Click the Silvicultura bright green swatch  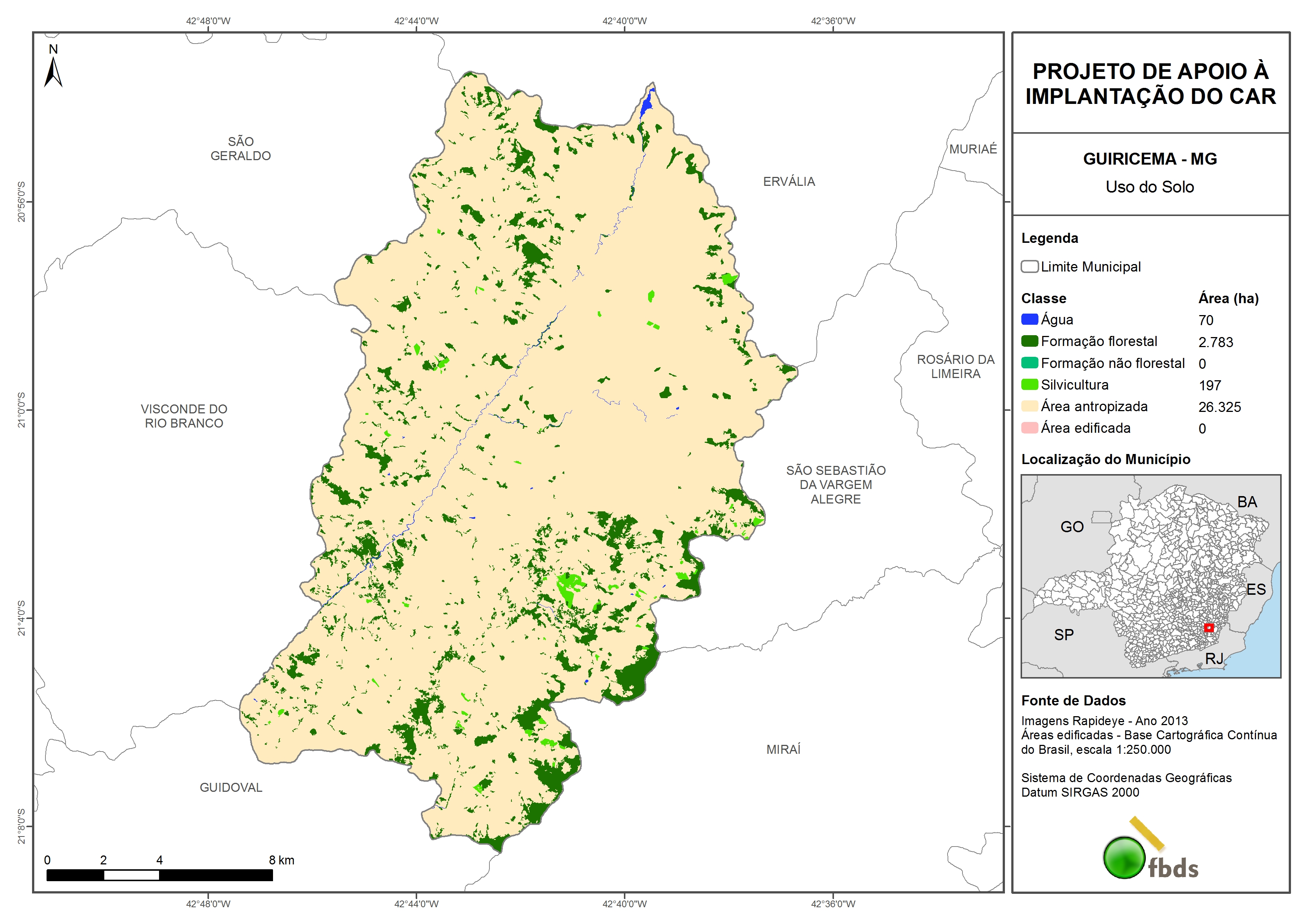tap(1029, 384)
